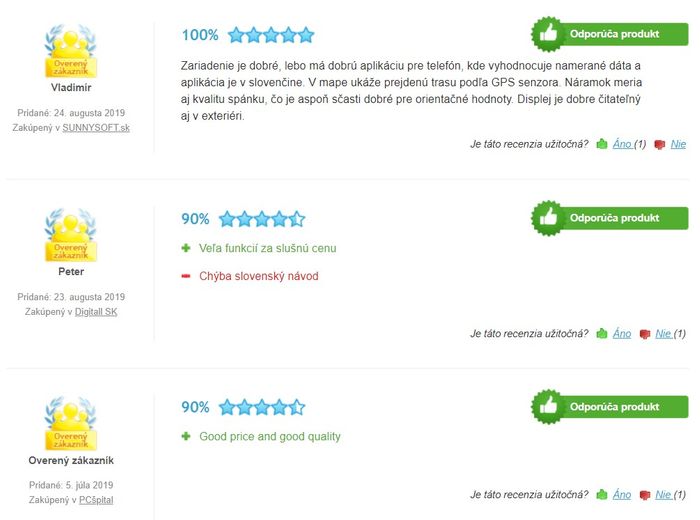The width and height of the screenshot is (700, 520).
Task: Open the SUNNYSOFT.sk shop link
Action: tap(96, 128)
